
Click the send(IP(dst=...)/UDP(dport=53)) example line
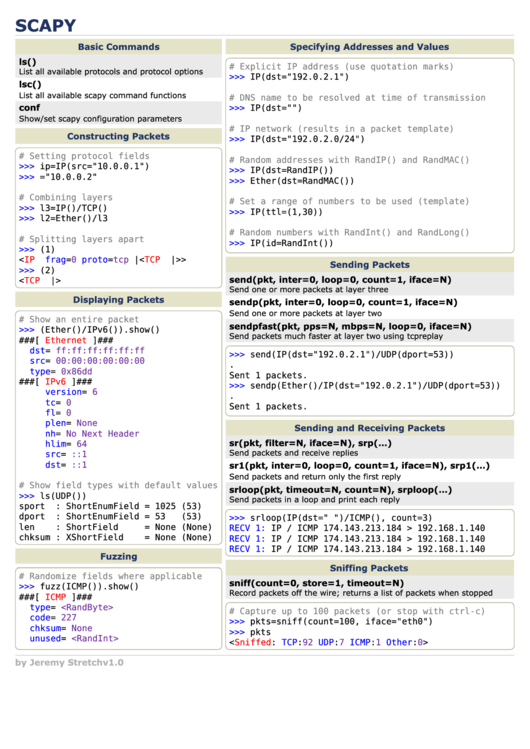coord(341,355)
